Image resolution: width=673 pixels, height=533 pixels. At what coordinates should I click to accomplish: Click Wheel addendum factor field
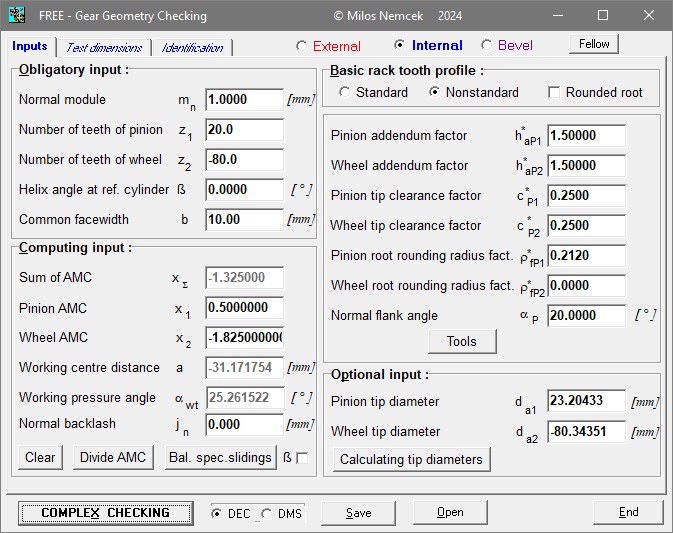(x=586, y=166)
